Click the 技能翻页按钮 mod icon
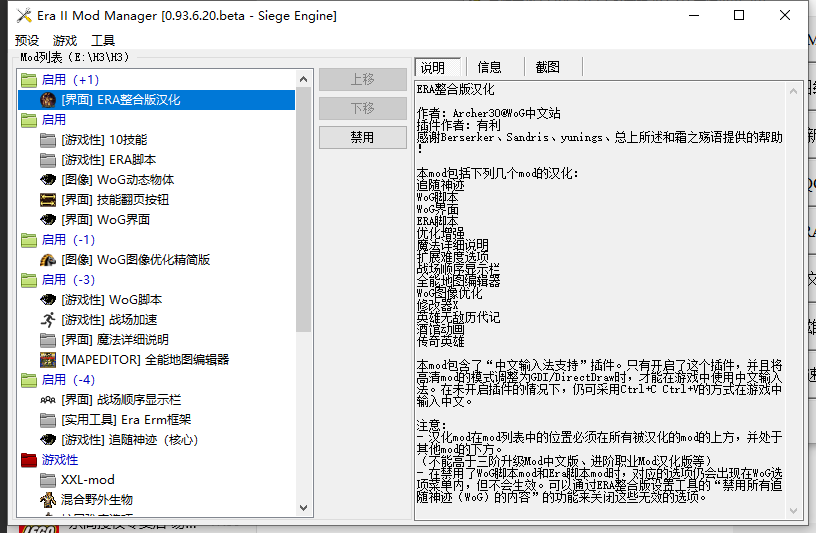Viewport: 816px width, 533px height. (48, 200)
